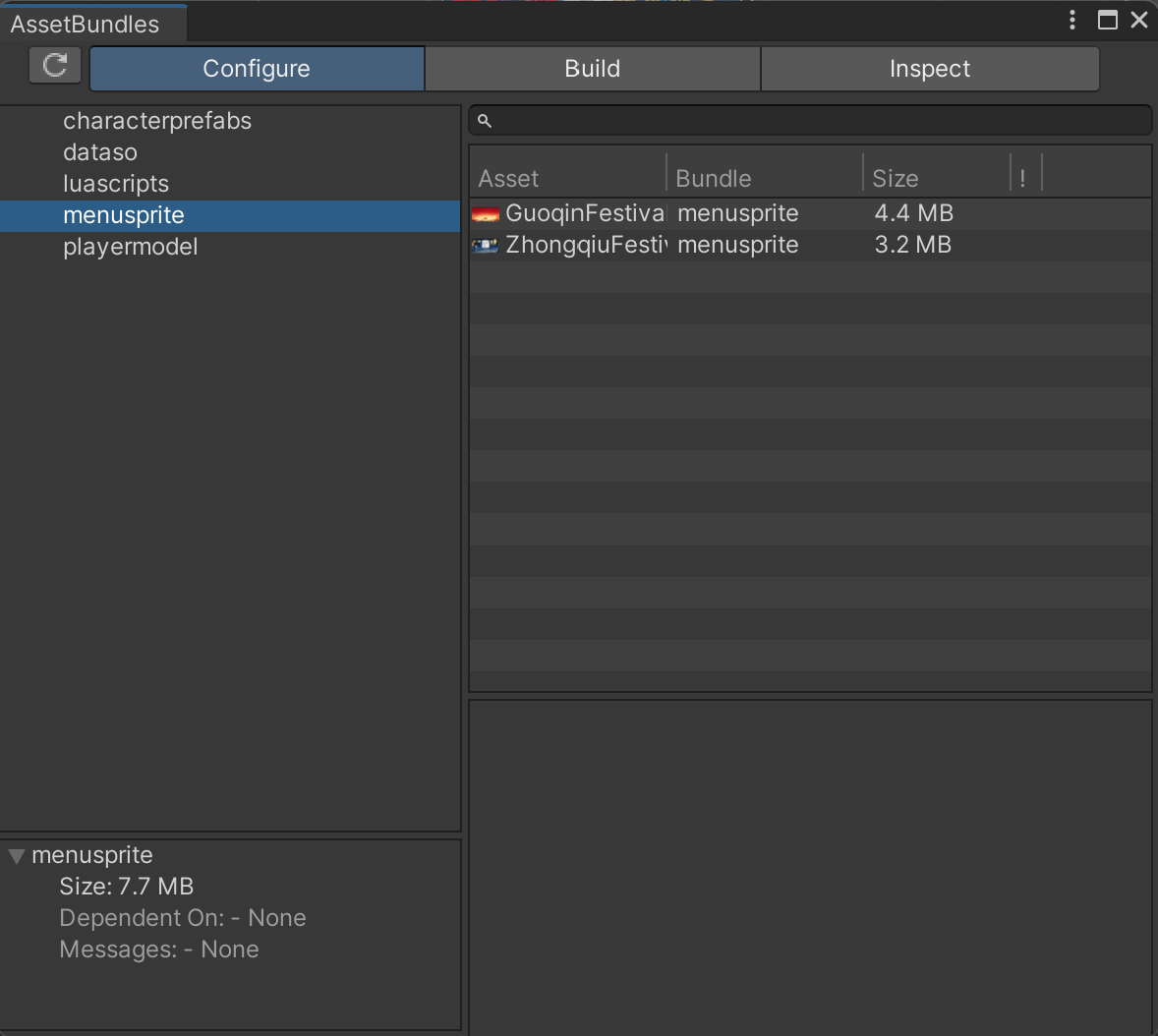The image size is (1158, 1036).
Task: Select the luascripts bundle
Action: (230, 184)
